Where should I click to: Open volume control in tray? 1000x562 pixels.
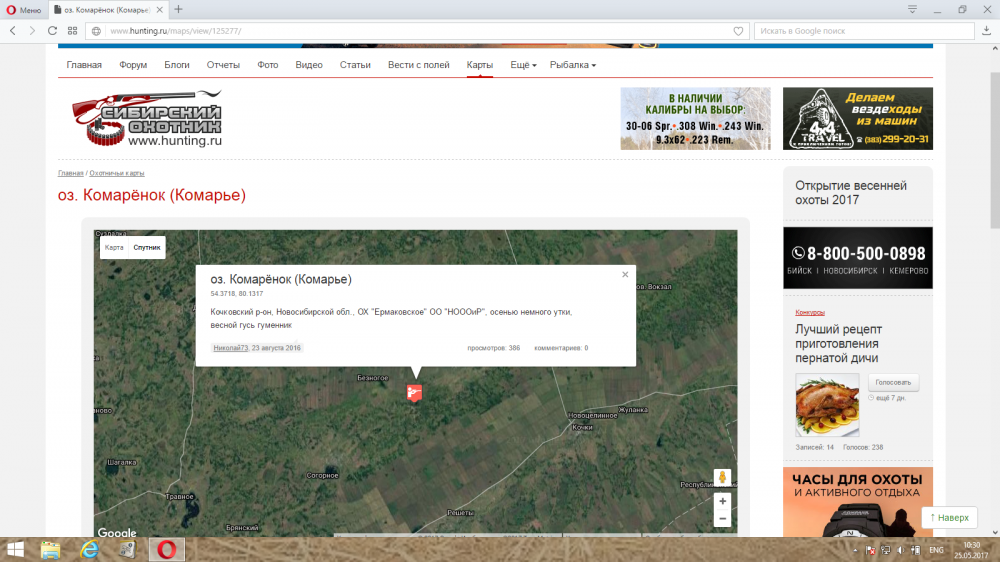901,550
